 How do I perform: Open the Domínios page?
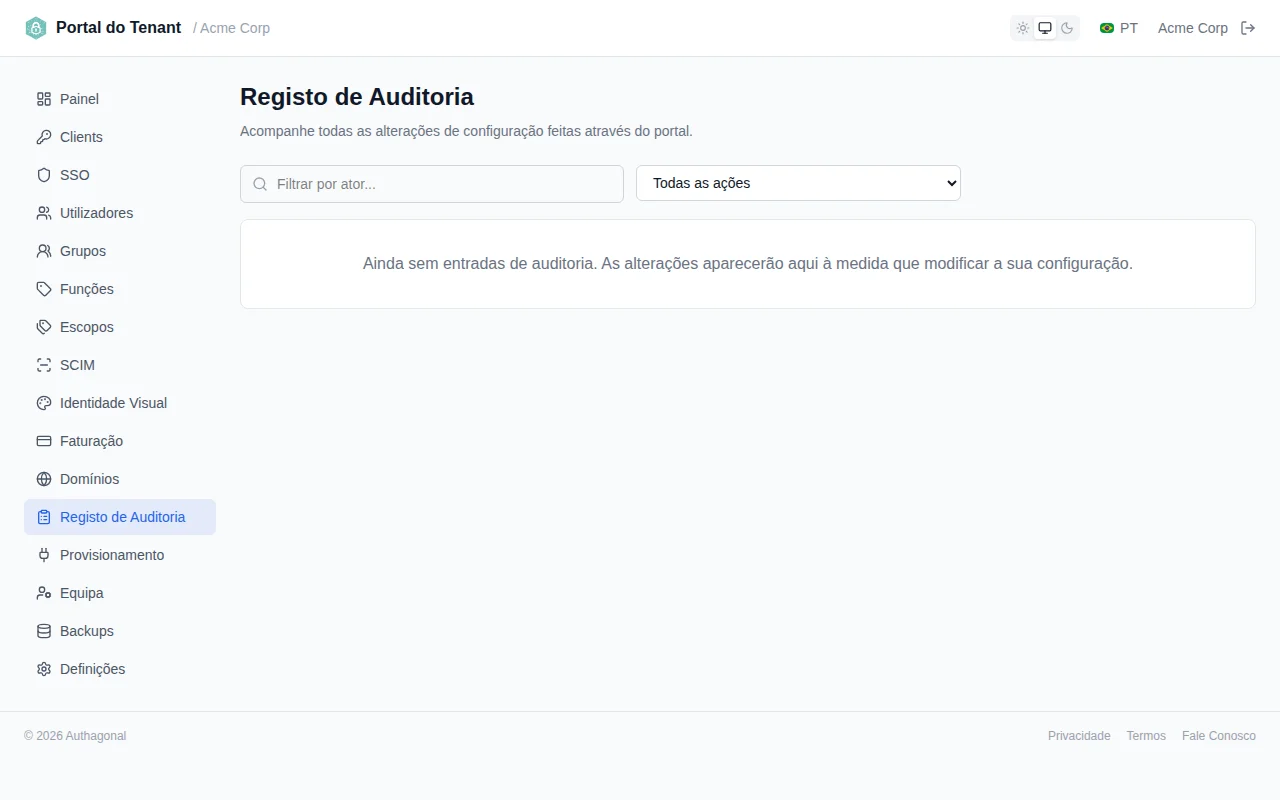[120, 479]
